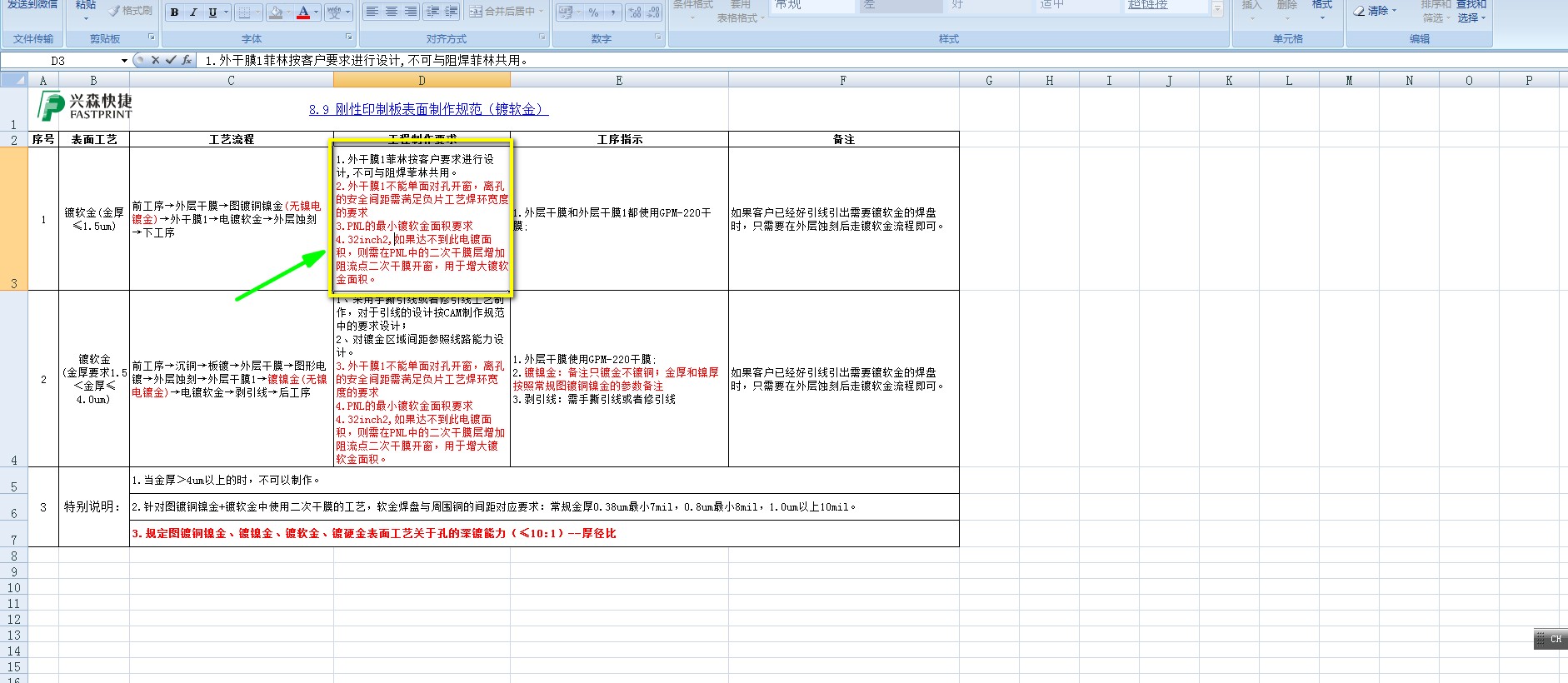This screenshot has width=1568, height=683.
Task: Open the 8.9 刚性印制板表面制作规范 hyperlink
Action: point(428,109)
